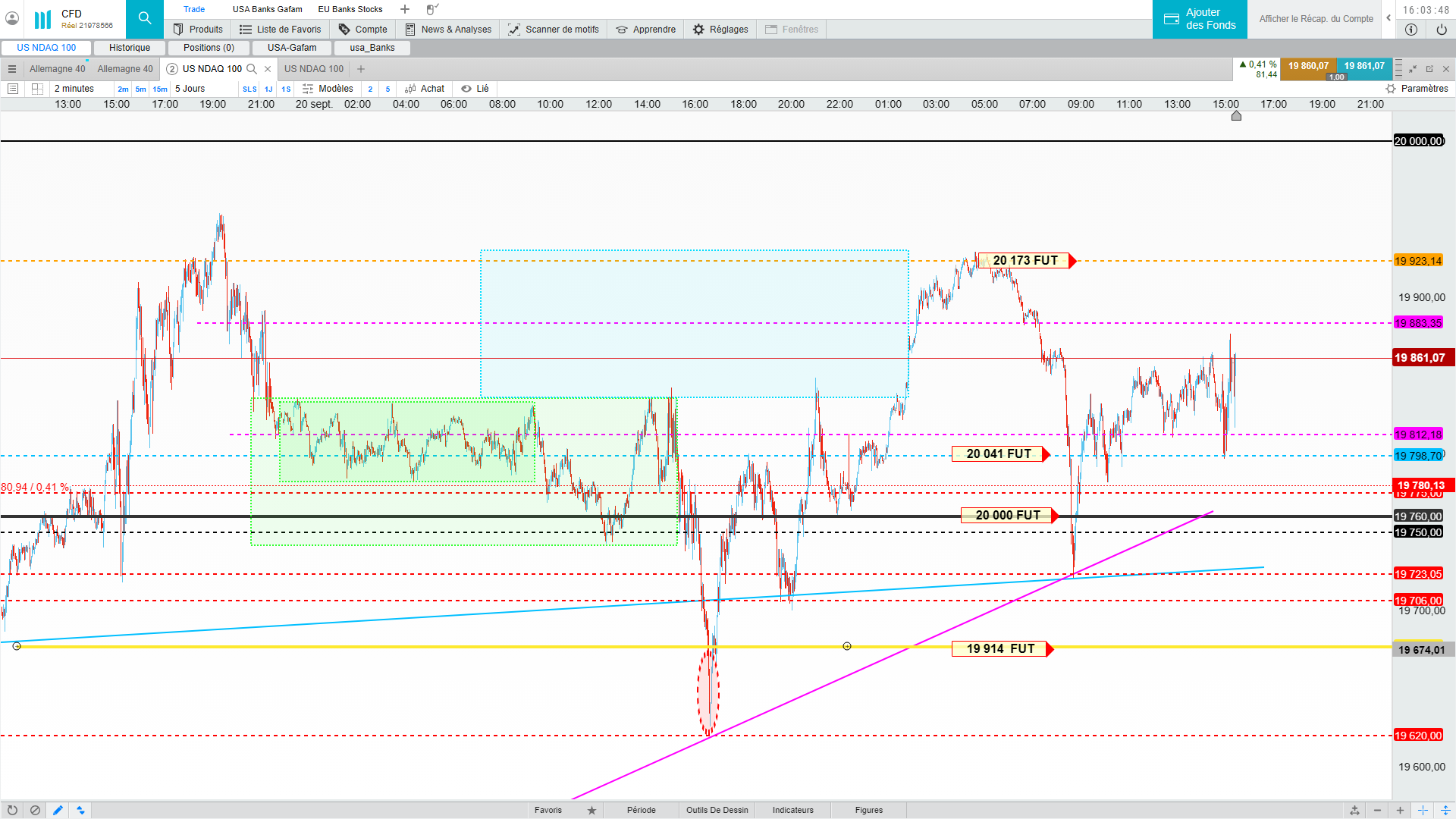Open the Modèles templates dropdown
This screenshot has width=1456, height=819.
328,89
